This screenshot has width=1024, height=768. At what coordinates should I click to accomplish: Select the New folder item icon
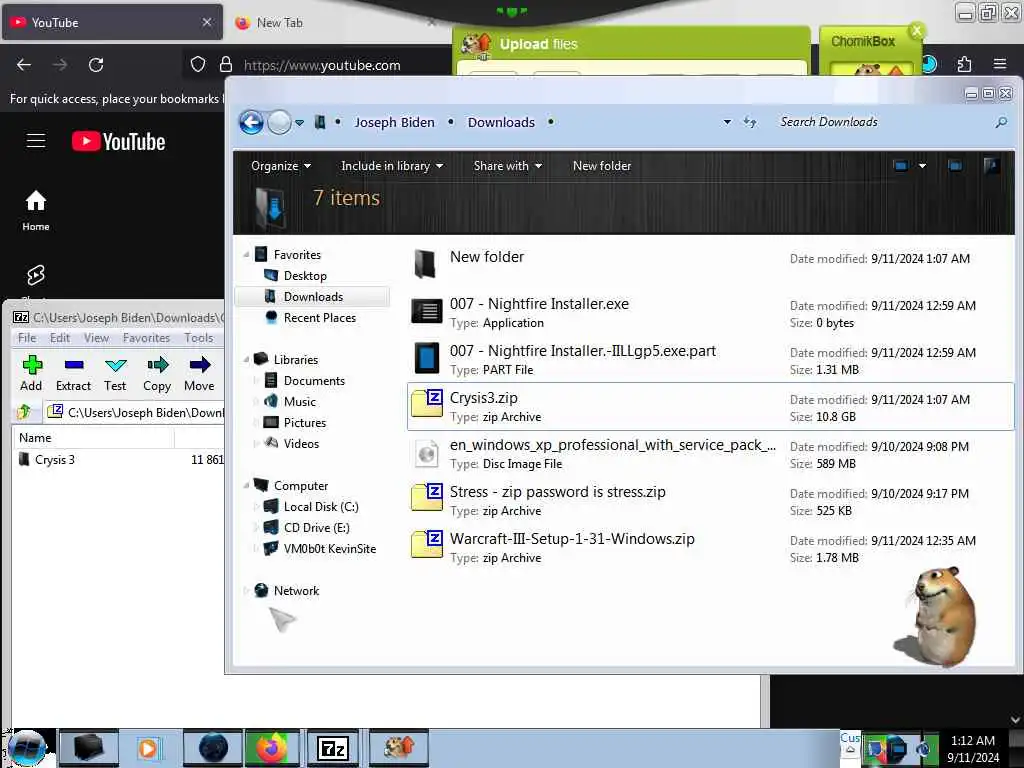click(x=426, y=264)
